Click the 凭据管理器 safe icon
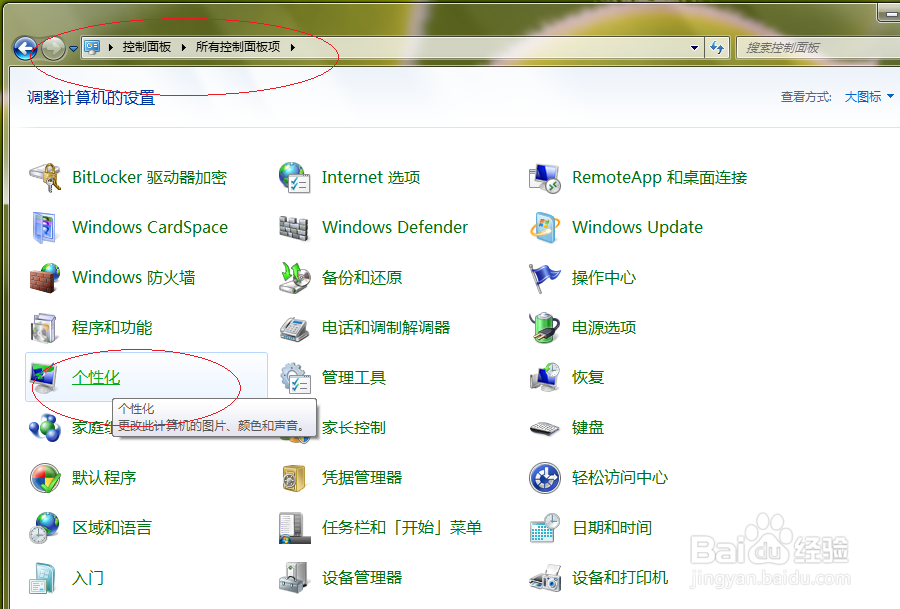This screenshot has width=900, height=609. tap(294, 478)
